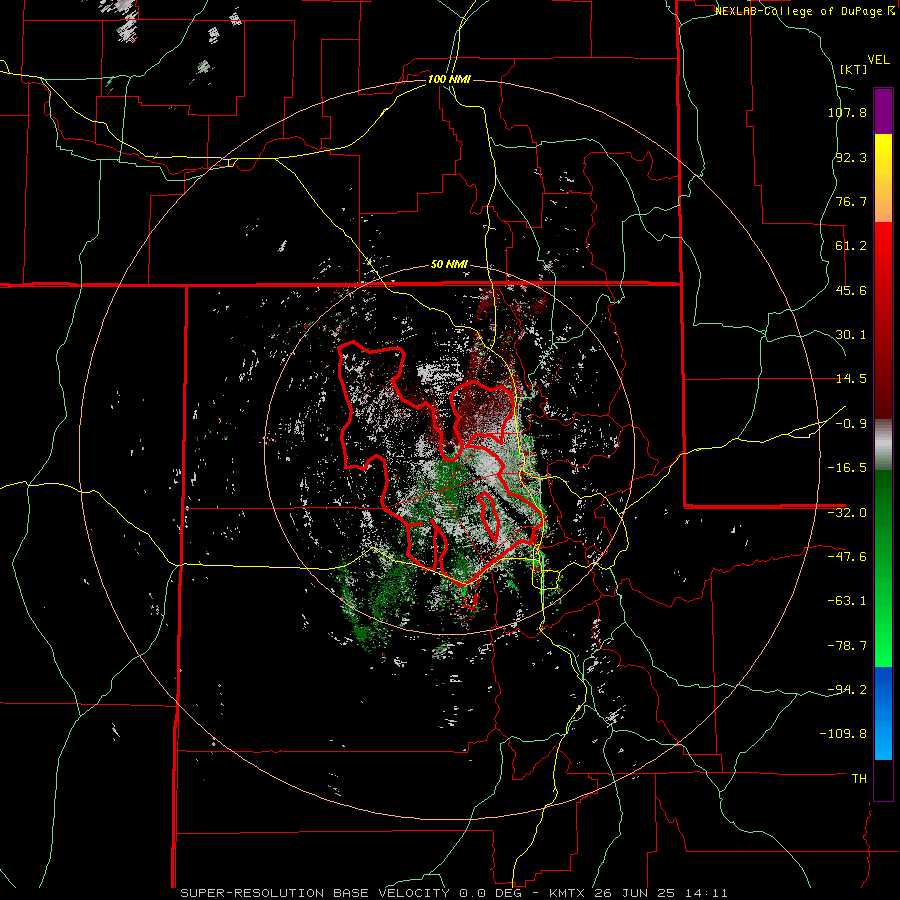The image size is (900, 900).
Task: Click the -109.8 velocity scale value
Action: [844, 734]
